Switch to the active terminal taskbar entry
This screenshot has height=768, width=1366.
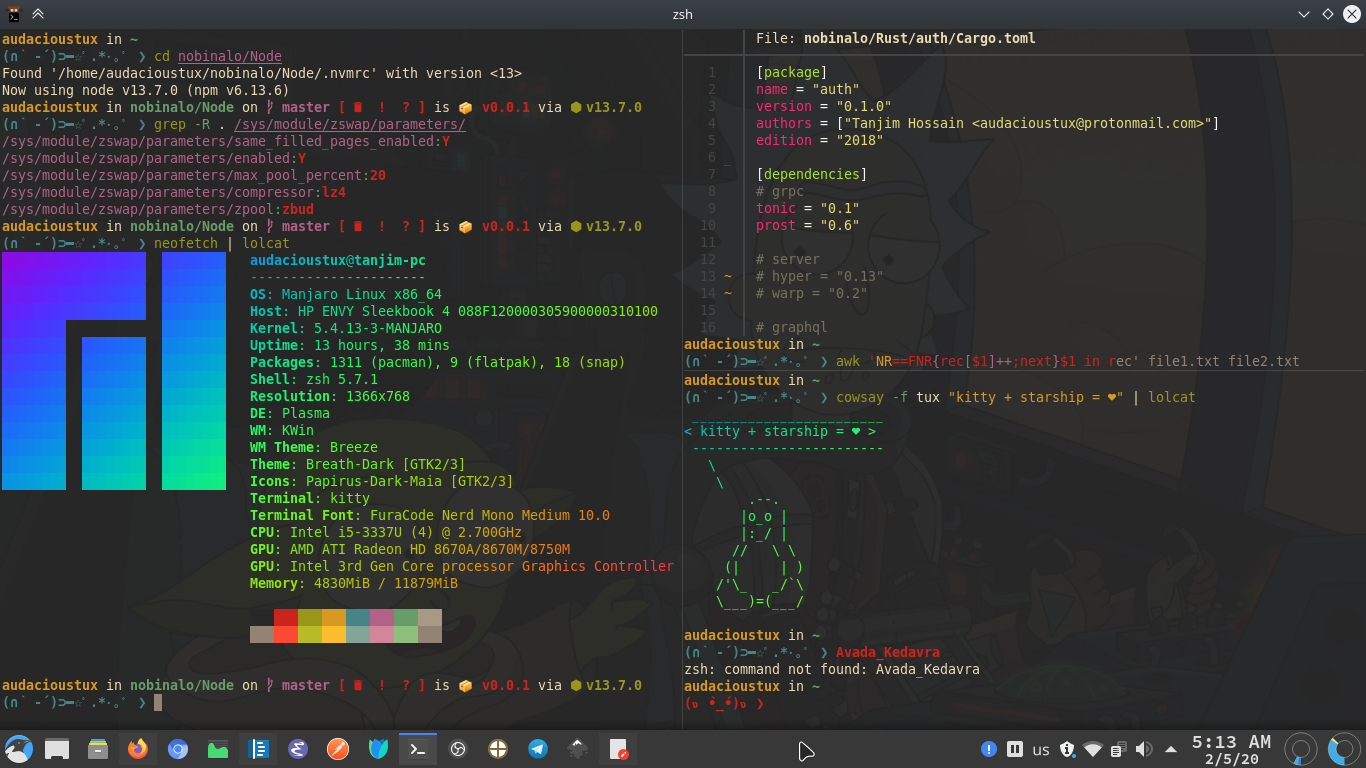418,749
